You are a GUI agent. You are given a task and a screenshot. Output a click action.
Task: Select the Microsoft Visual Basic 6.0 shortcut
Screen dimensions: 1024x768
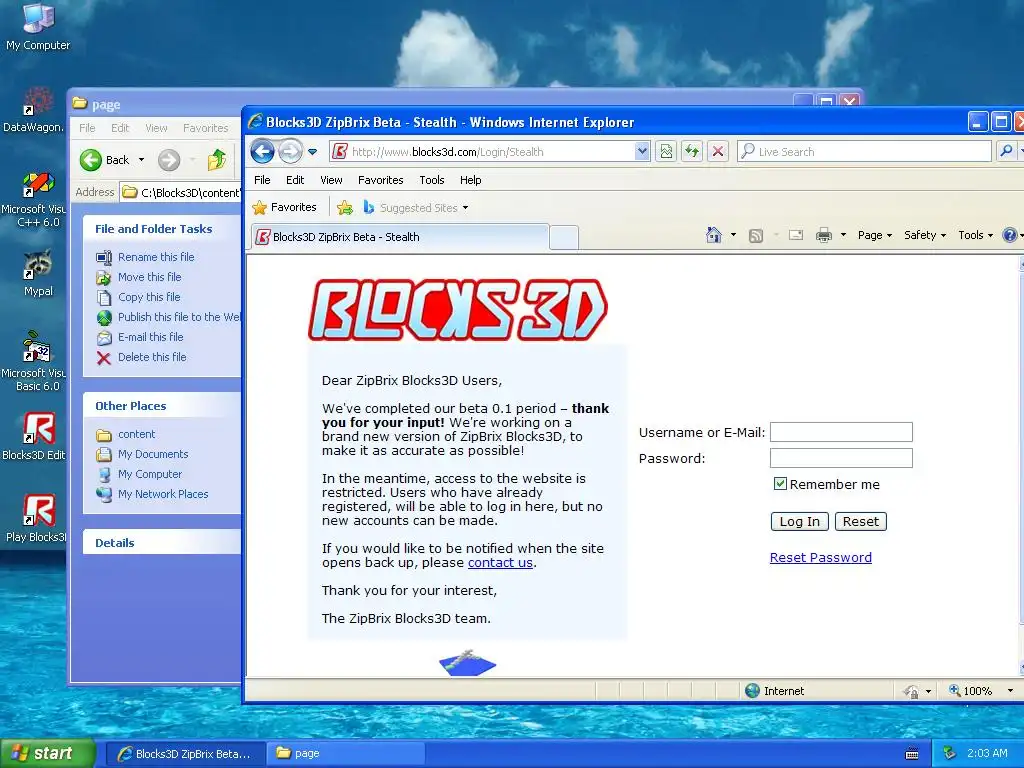tap(34, 361)
